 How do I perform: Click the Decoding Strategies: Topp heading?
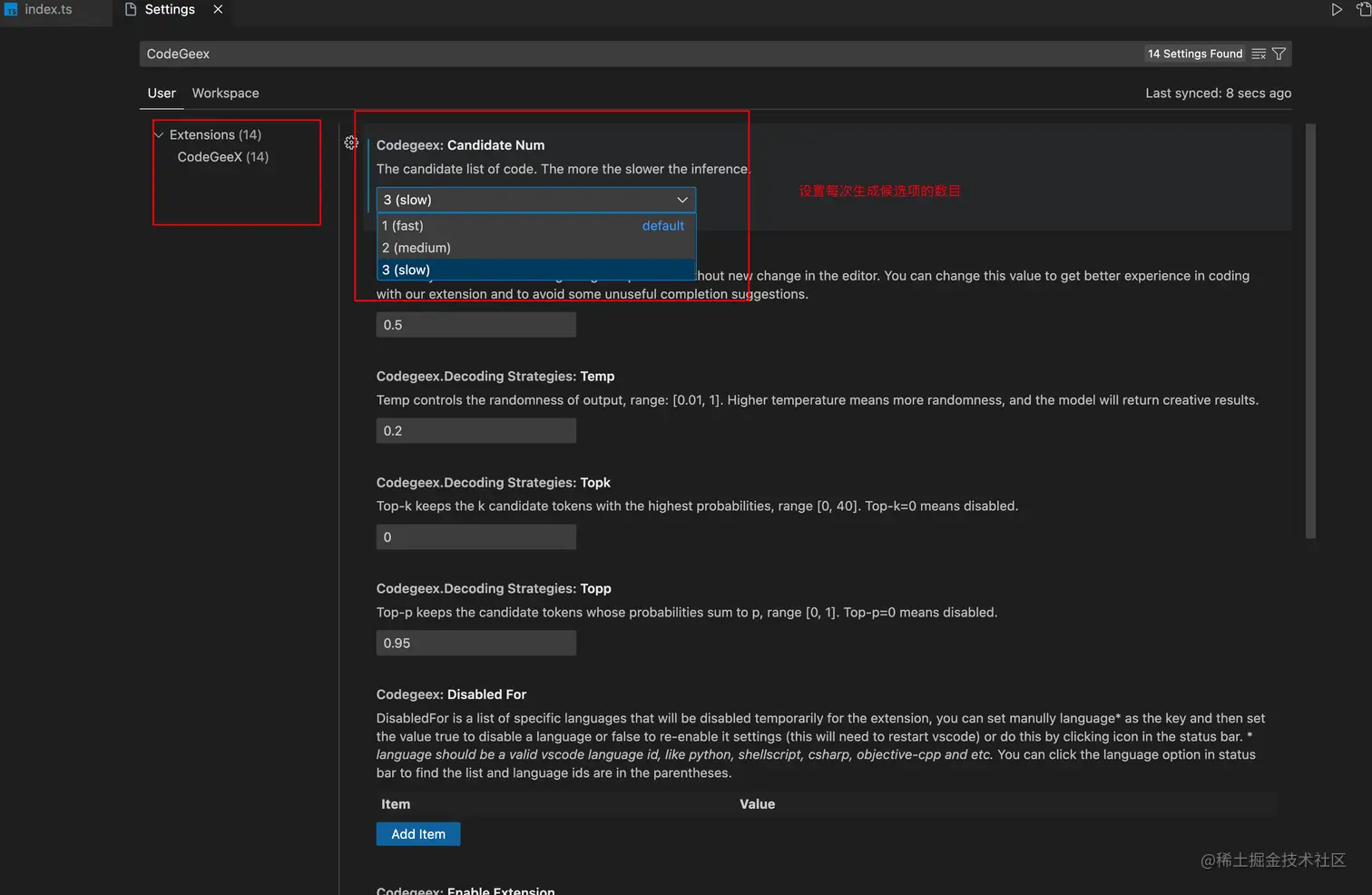pos(494,589)
